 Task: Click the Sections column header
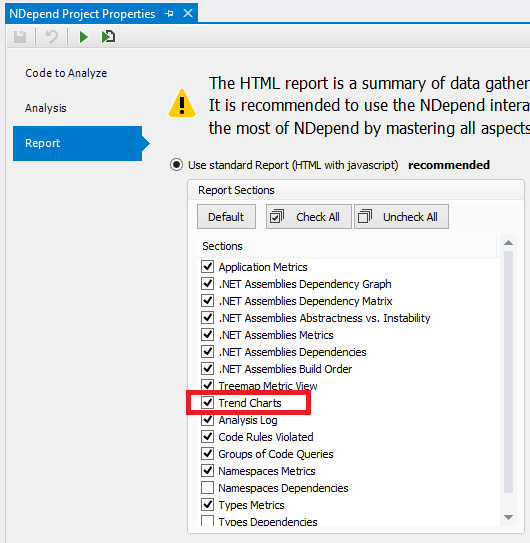tap(347, 246)
